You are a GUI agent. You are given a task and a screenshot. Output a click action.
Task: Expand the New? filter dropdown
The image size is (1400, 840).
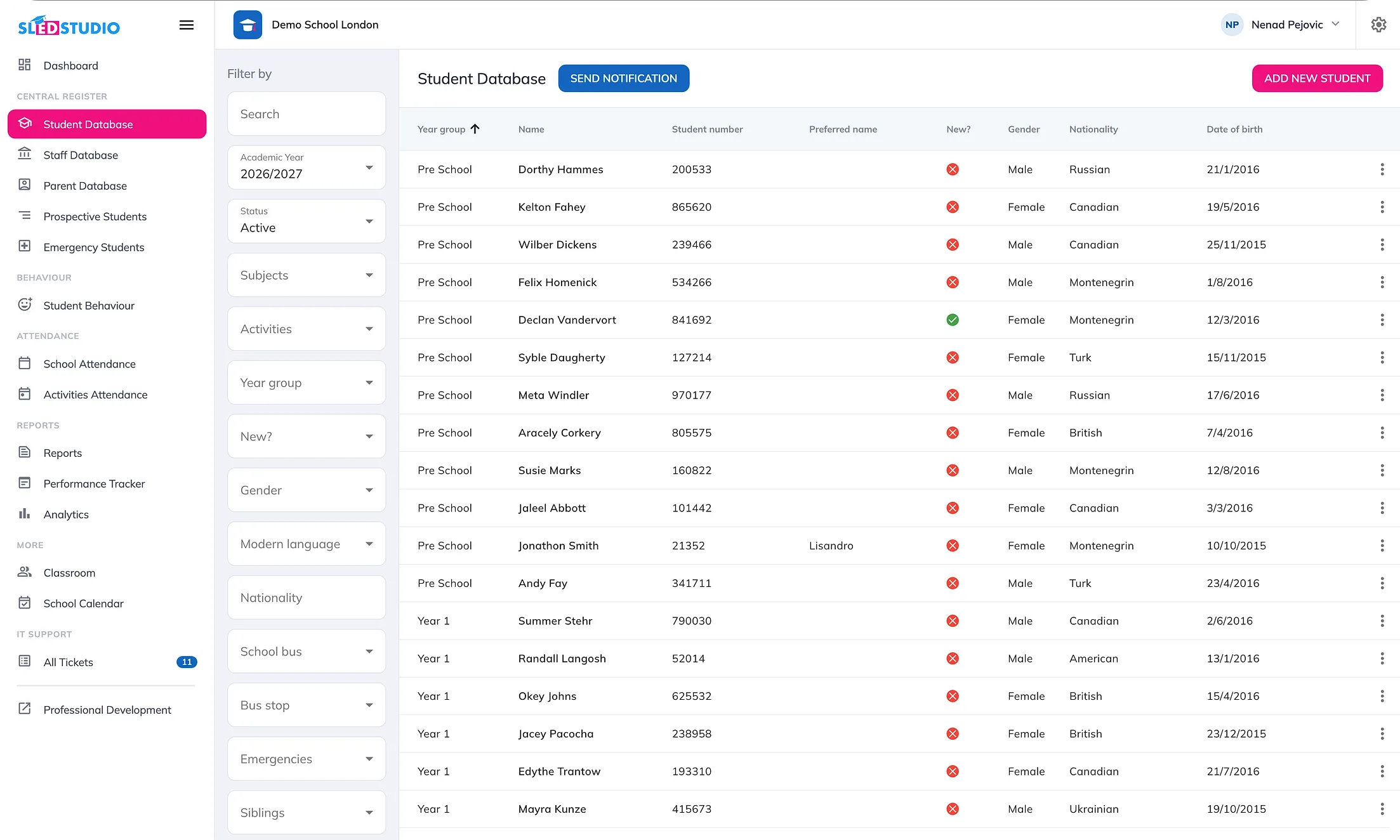coord(307,436)
